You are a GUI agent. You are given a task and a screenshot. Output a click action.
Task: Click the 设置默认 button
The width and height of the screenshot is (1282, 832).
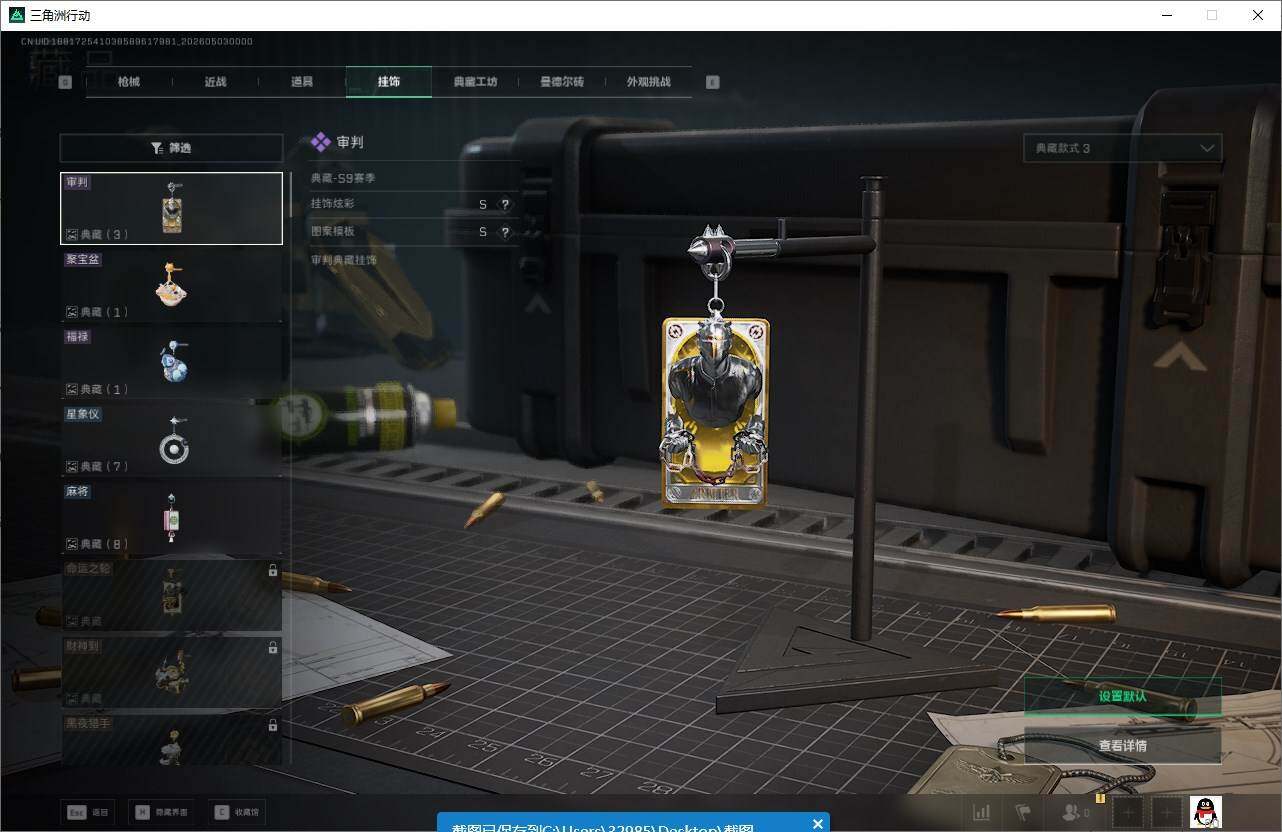1122,696
